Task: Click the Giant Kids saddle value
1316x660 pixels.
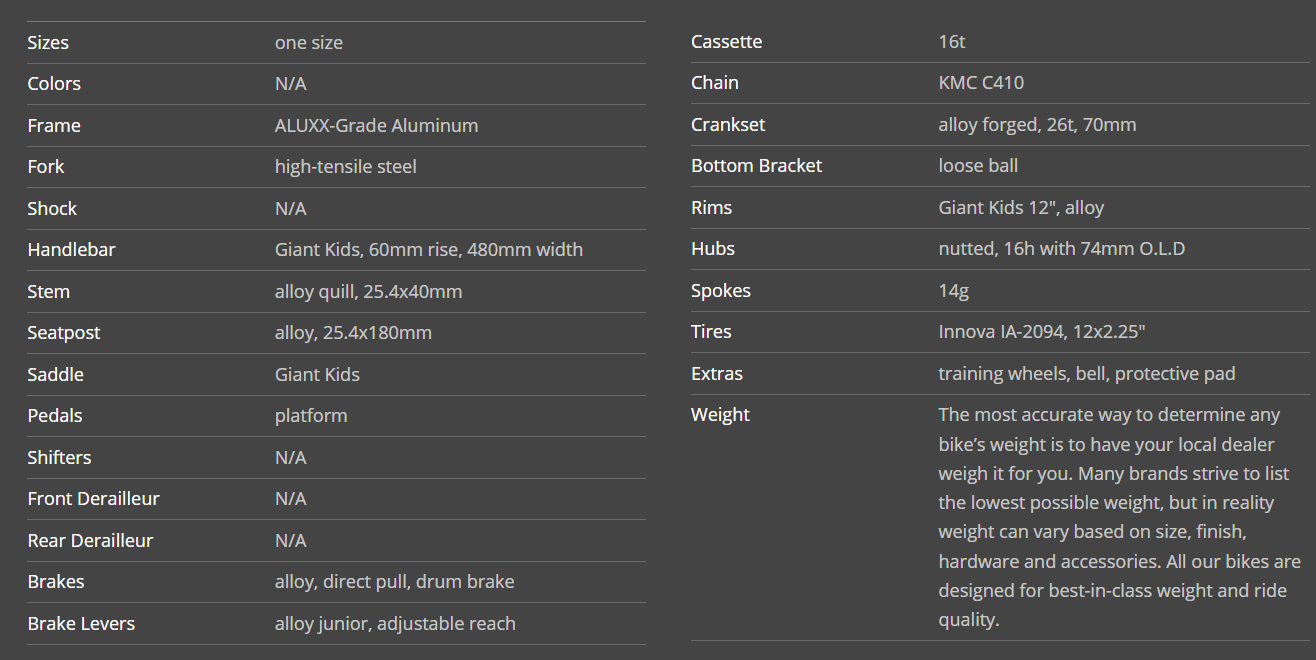Action: coord(317,375)
